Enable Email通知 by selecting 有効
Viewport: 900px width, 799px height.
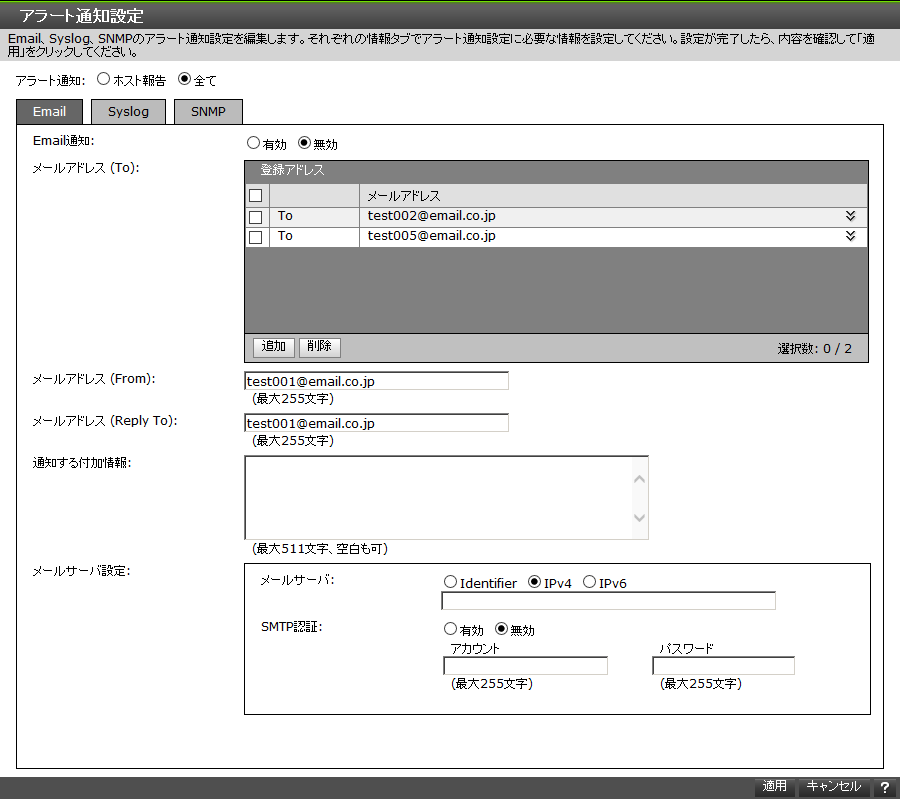(254, 142)
